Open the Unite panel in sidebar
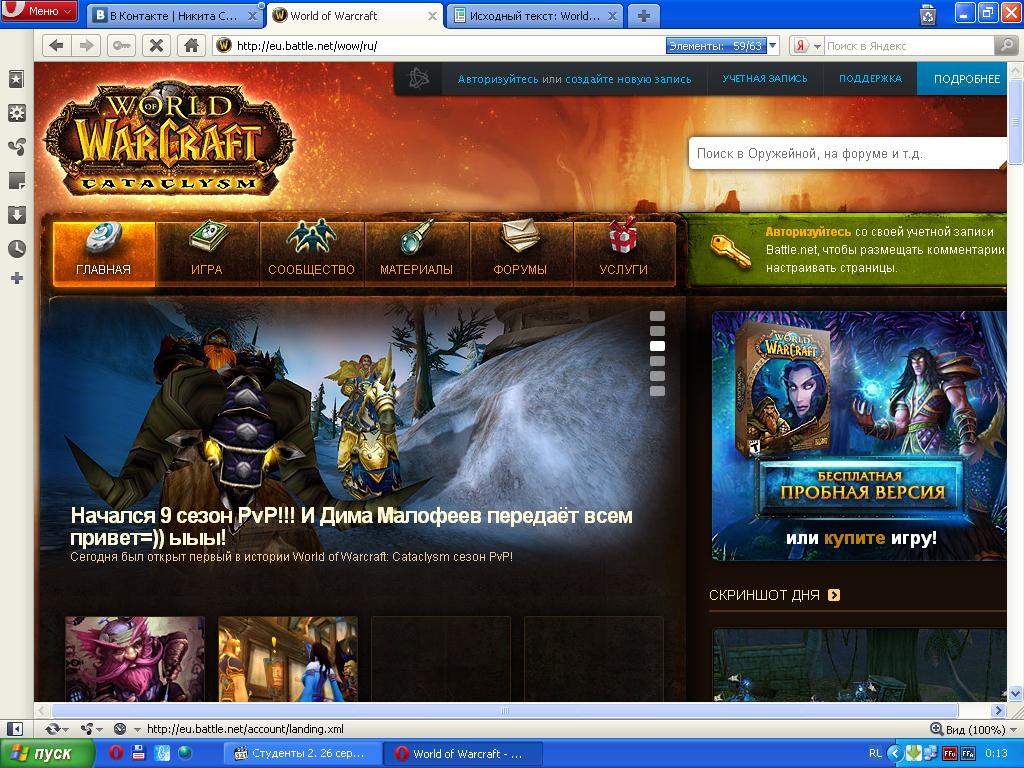This screenshot has height=768, width=1024. tap(16, 146)
